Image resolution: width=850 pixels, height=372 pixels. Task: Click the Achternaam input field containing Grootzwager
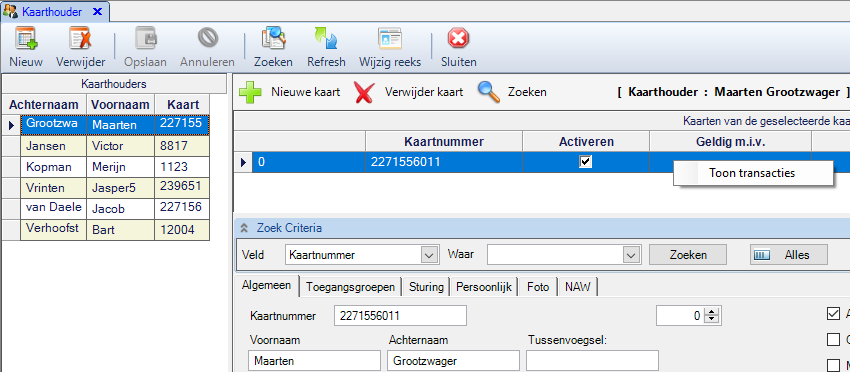453,360
